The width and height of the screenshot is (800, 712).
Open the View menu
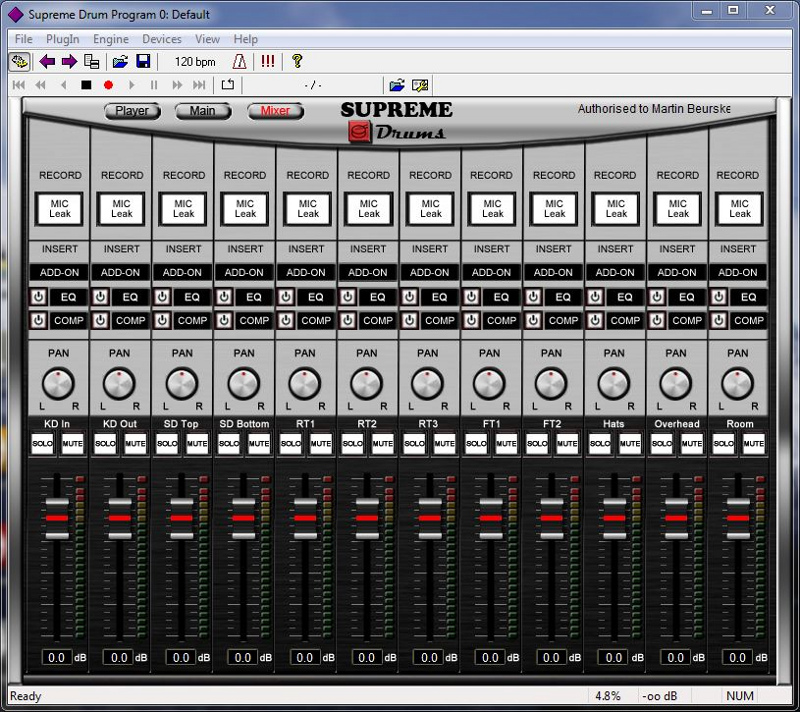tap(207, 39)
